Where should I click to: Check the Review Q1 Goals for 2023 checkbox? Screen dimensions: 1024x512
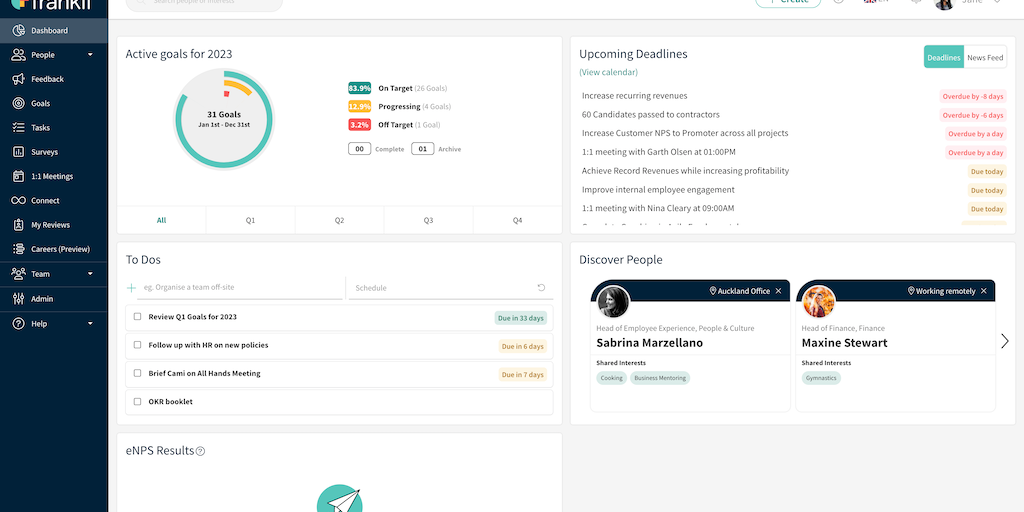(138, 317)
